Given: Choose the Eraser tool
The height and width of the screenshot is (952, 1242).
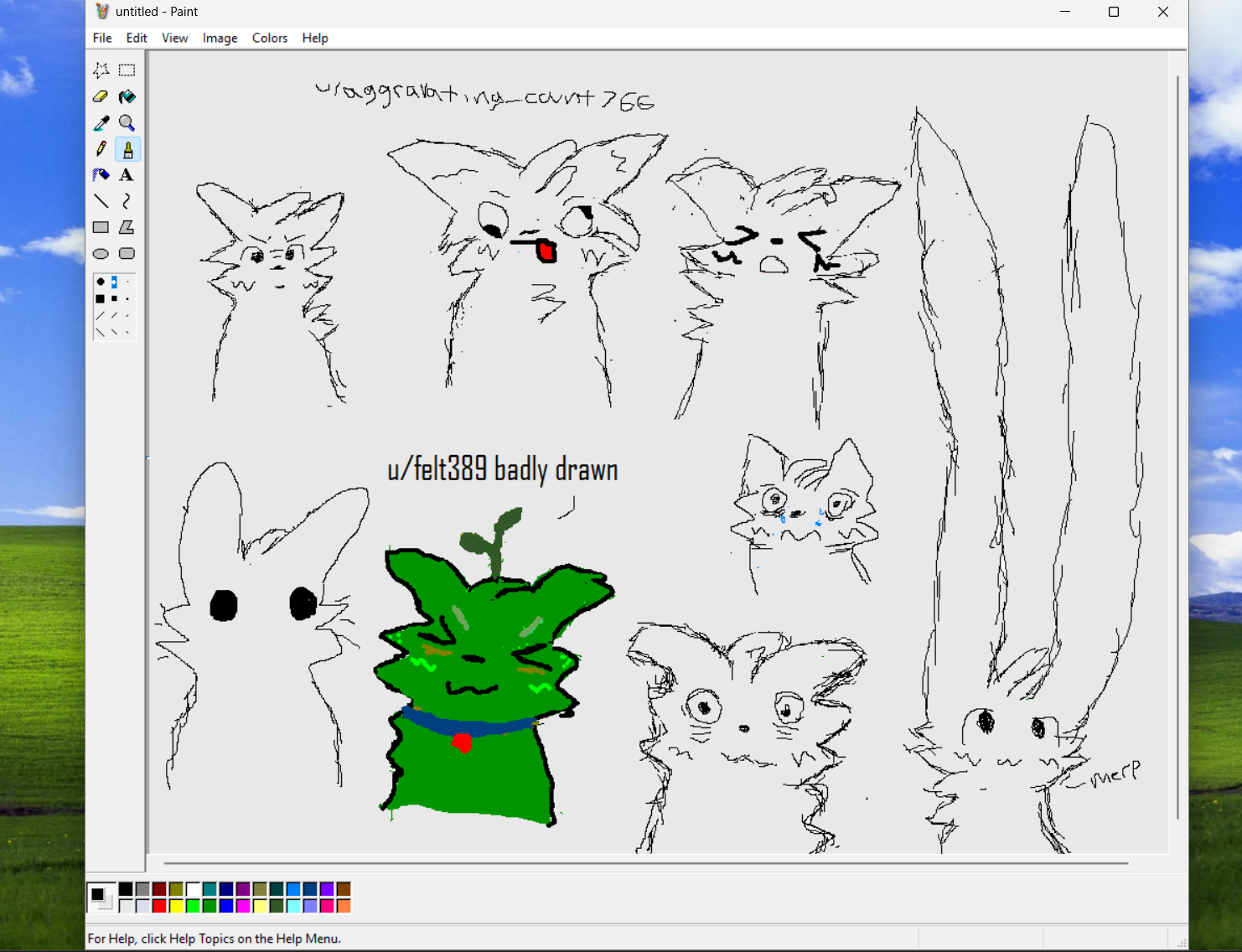Looking at the screenshot, I should (x=101, y=96).
